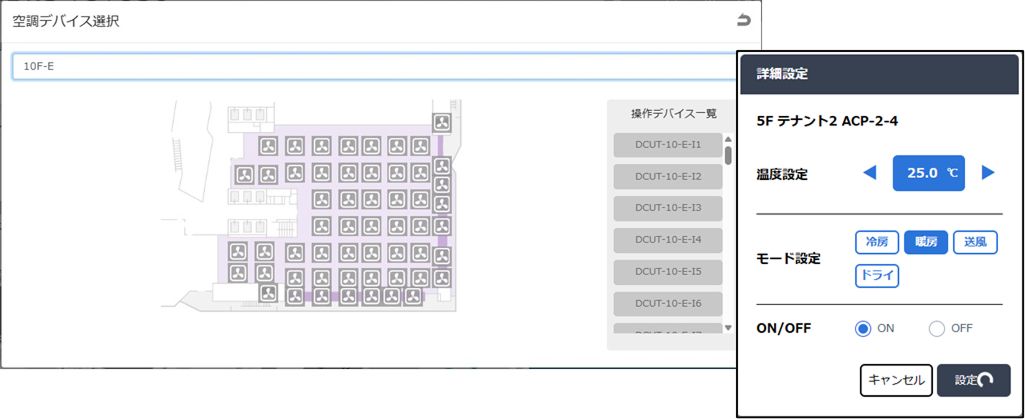Click the 25.0 ℃ temperature value
Screen dimensions: 1025x419
coord(928,173)
